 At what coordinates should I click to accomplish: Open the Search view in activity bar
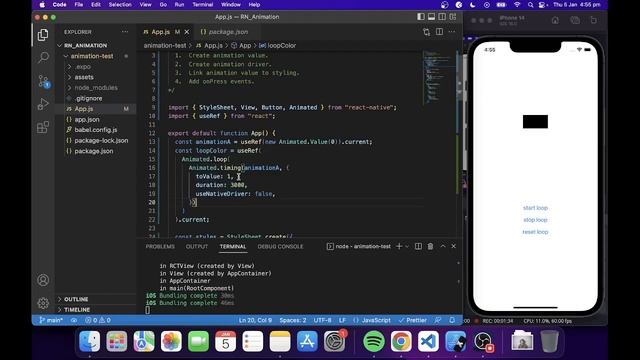[x=43, y=57]
